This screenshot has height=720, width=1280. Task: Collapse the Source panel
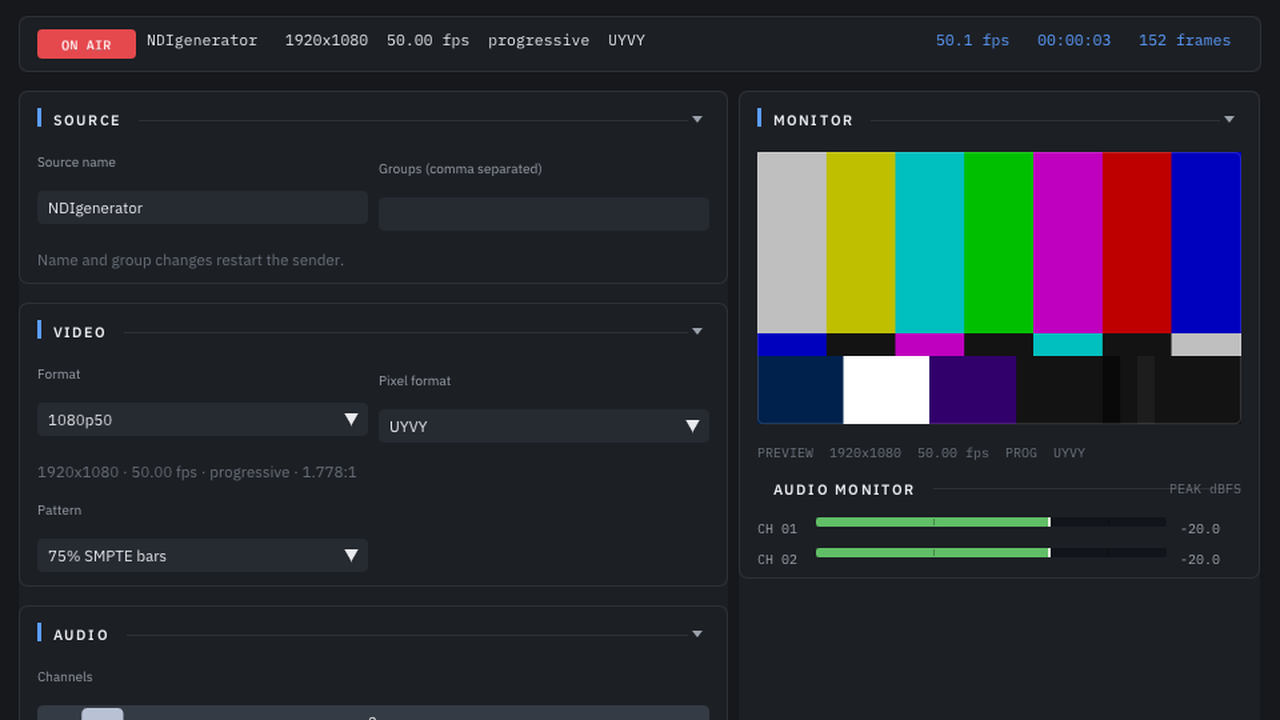pos(697,120)
